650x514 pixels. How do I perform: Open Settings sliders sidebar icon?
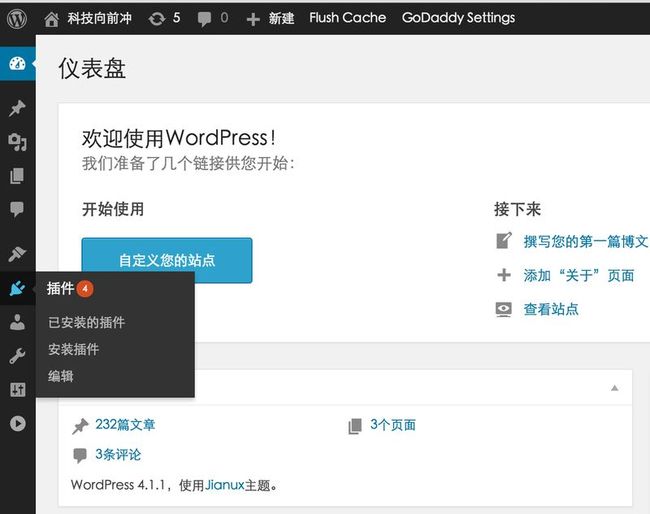[x=17, y=390]
